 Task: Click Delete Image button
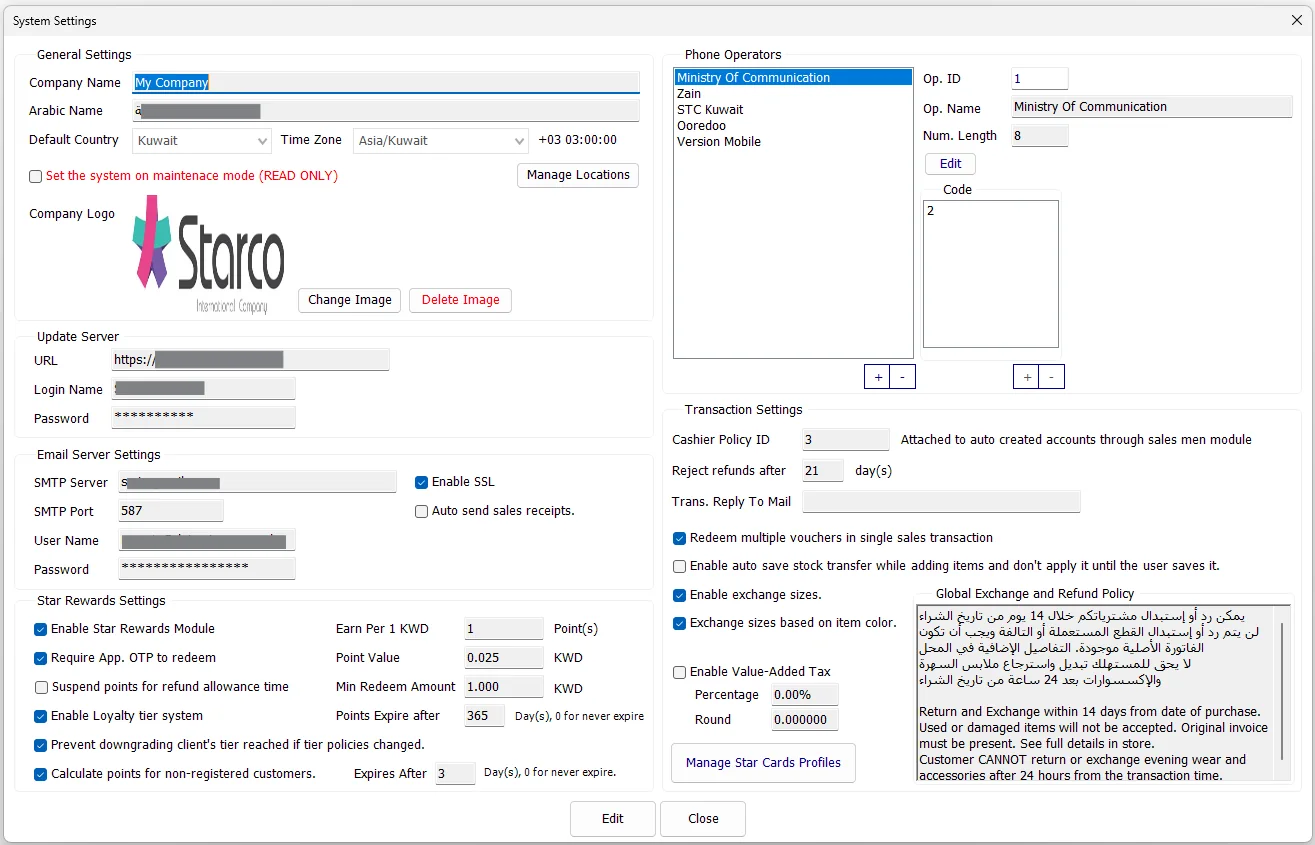460,300
